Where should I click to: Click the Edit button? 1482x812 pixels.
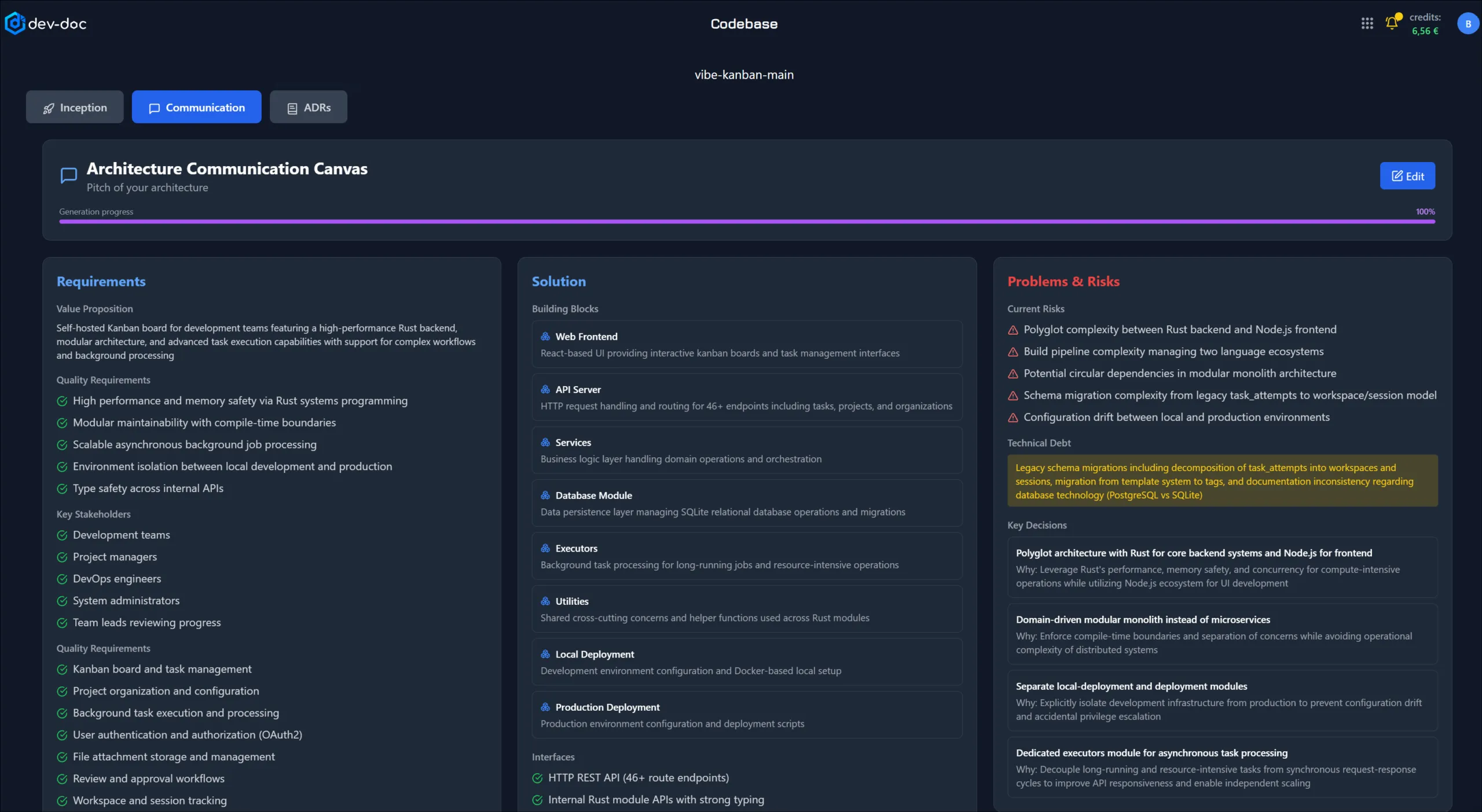(x=1407, y=176)
